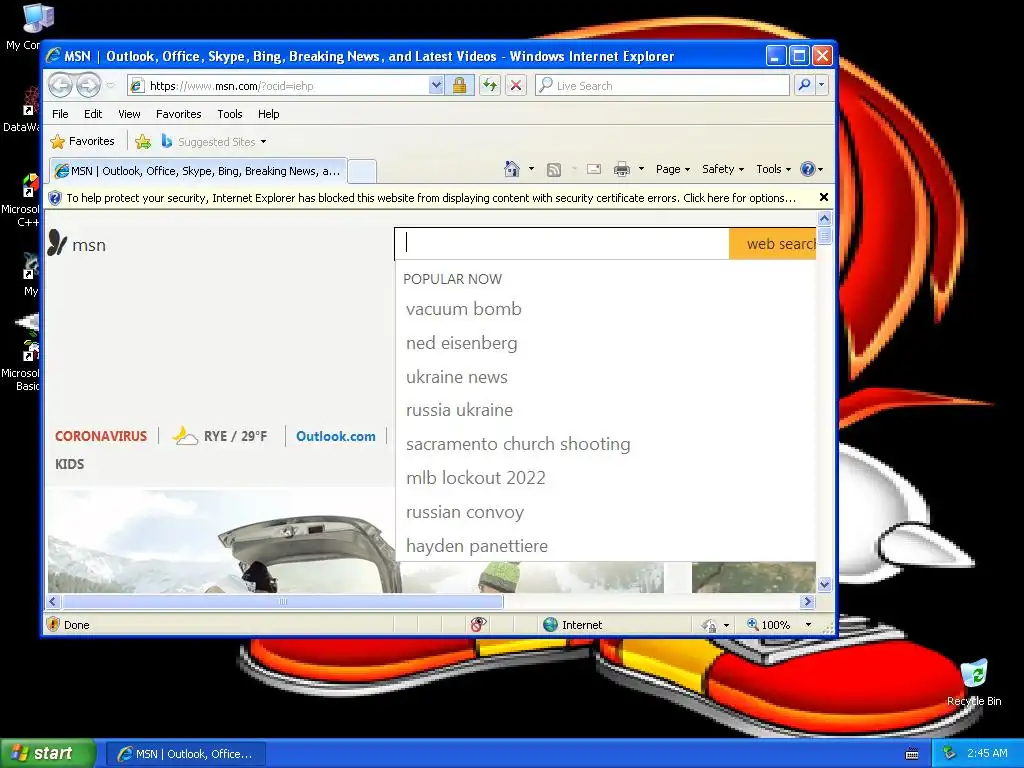Select the MSN browser tab
Viewport: 1024px width, 768px height.
coord(198,171)
